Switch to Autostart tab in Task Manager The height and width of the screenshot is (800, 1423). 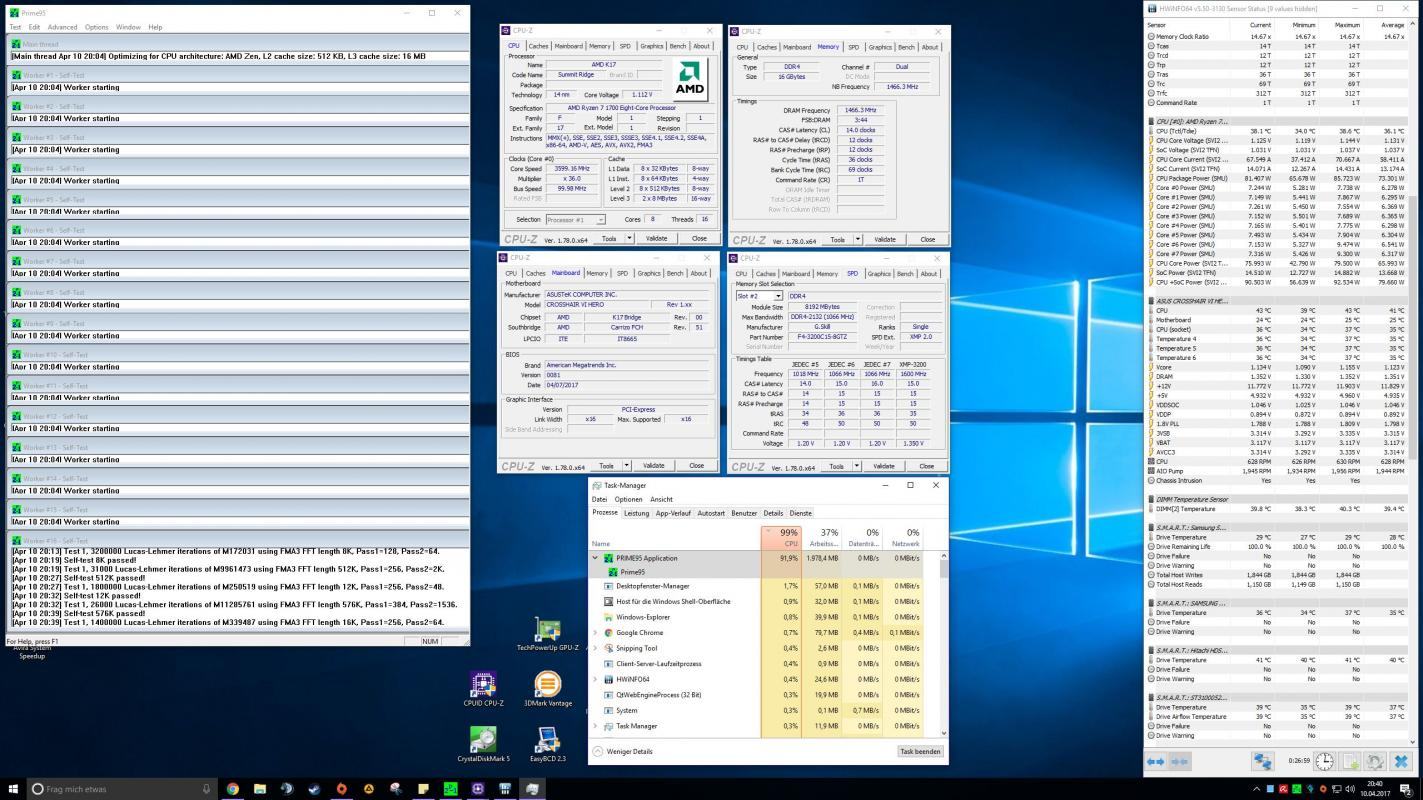711,513
